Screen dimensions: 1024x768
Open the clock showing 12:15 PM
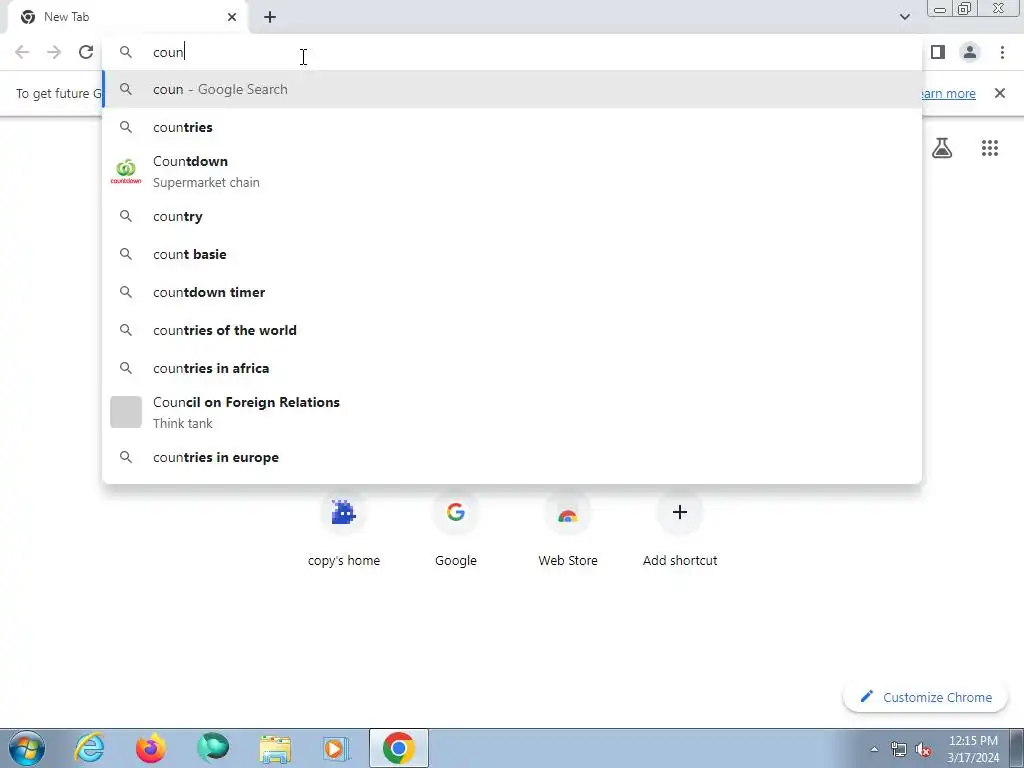point(973,748)
